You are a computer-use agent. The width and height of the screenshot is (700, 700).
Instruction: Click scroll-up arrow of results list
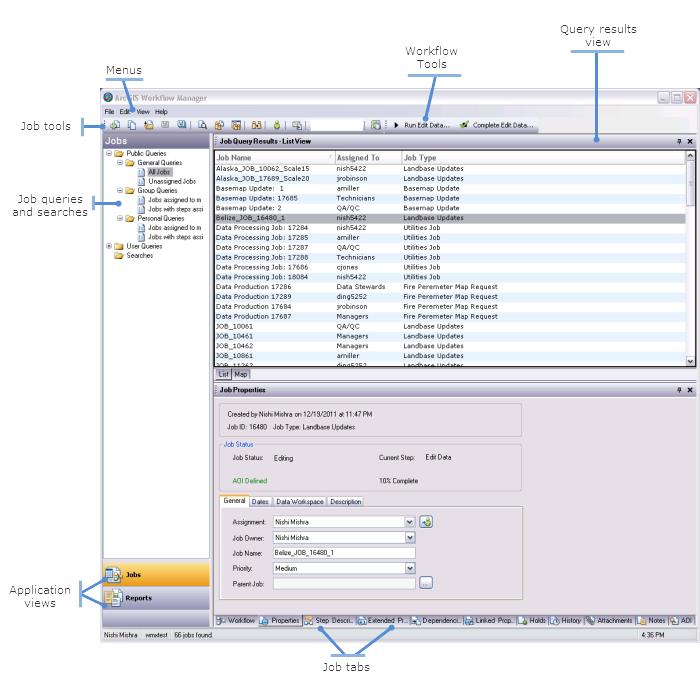690,155
